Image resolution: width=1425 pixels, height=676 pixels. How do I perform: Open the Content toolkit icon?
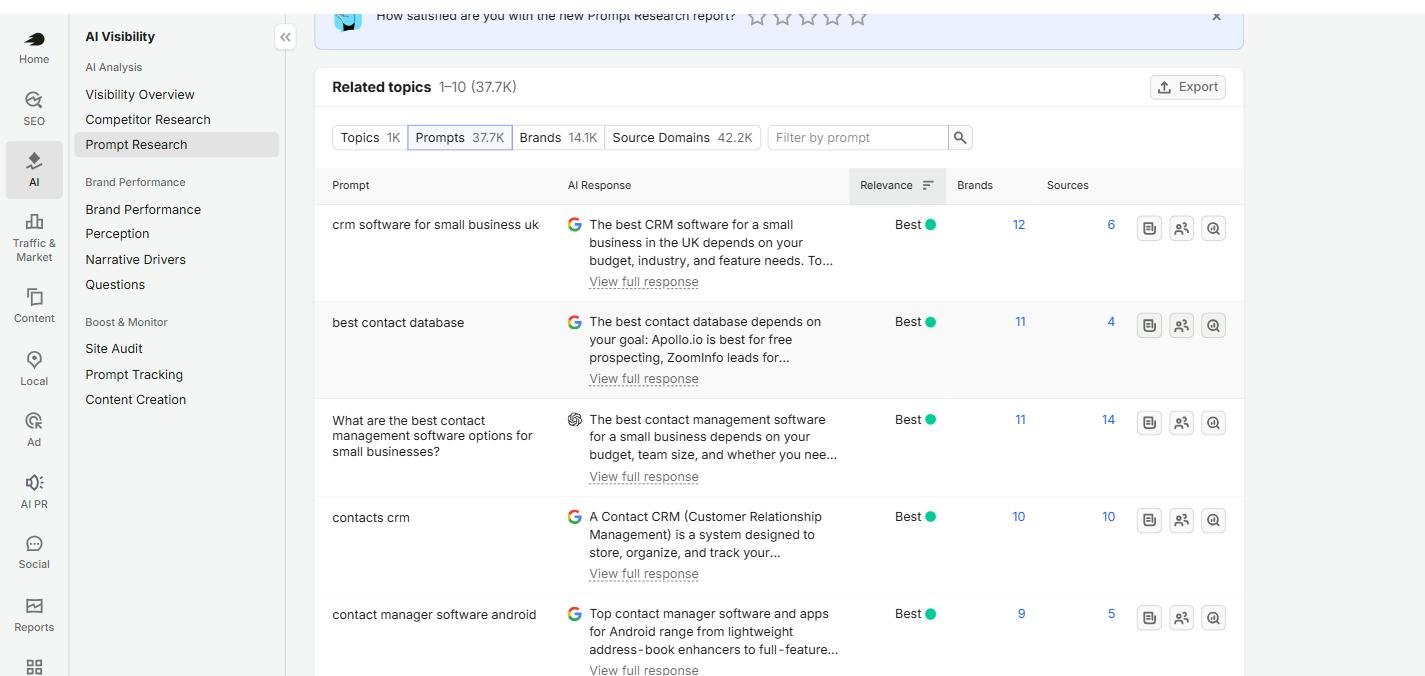(34, 306)
